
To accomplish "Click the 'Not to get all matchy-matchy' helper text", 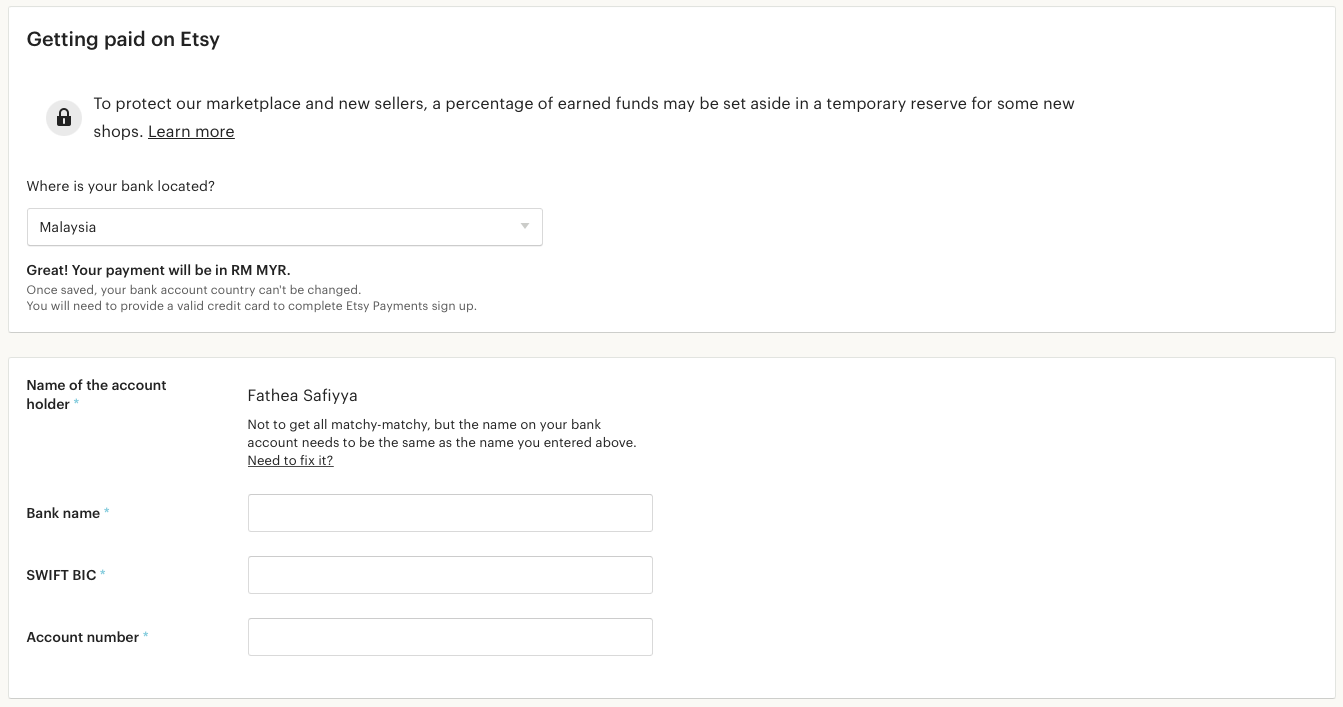I will coord(442,433).
